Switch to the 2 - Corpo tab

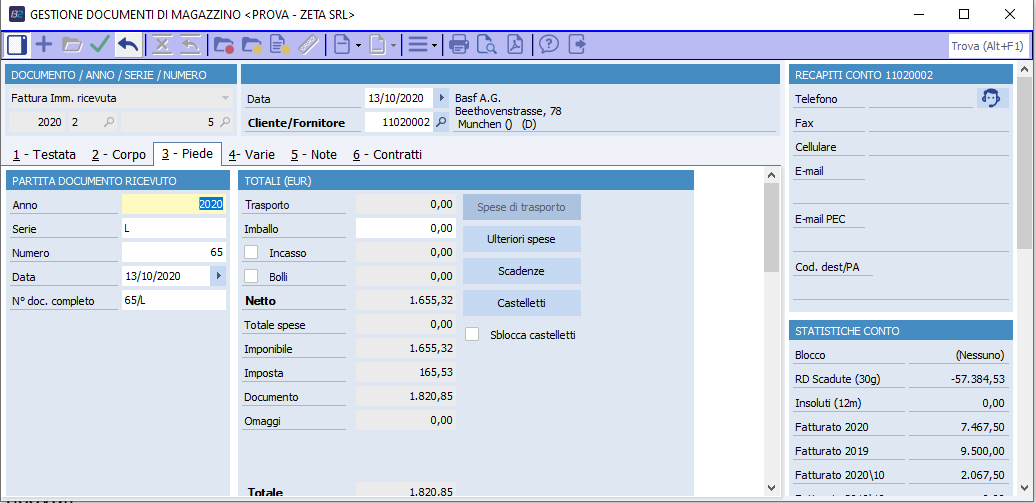pos(119,155)
